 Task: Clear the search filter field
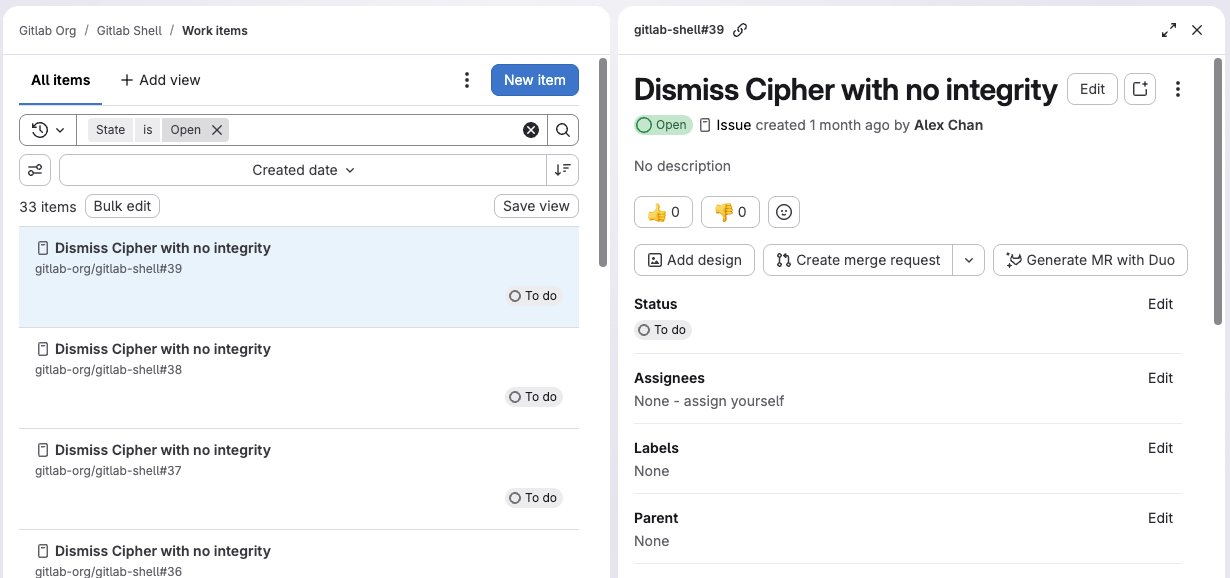[531, 130]
